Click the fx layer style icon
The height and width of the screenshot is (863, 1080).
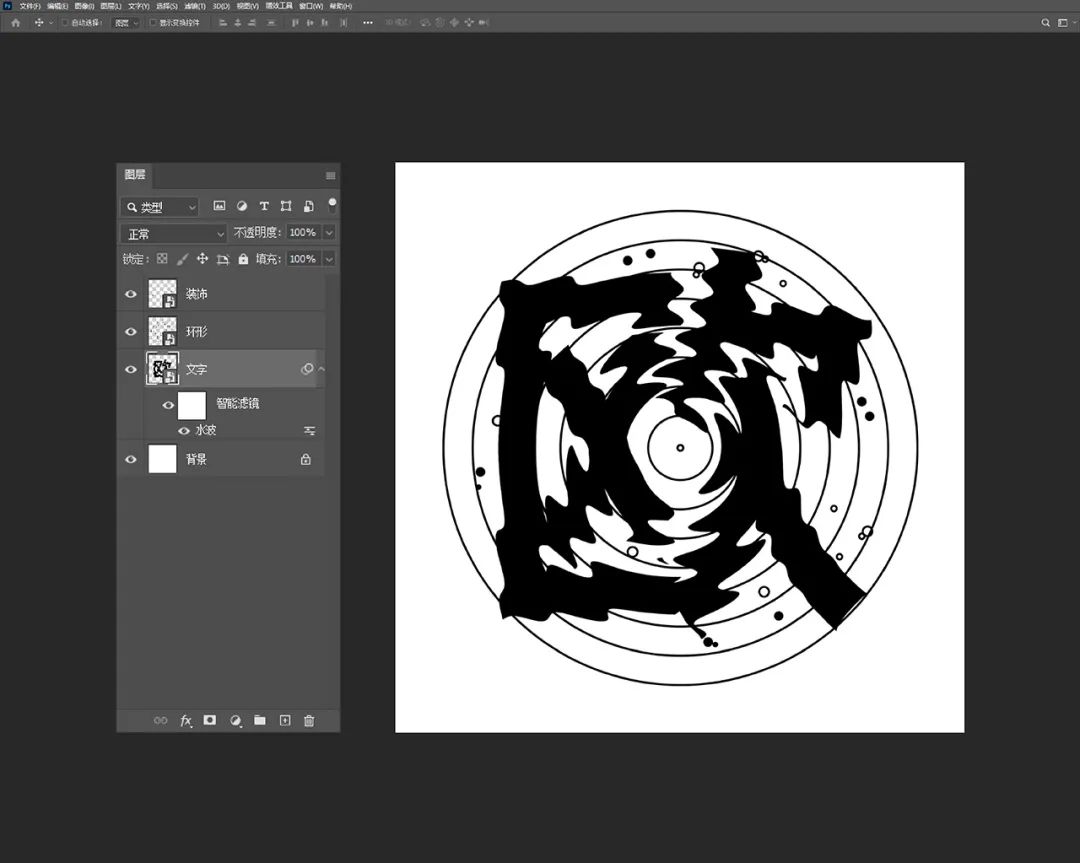[x=185, y=720]
